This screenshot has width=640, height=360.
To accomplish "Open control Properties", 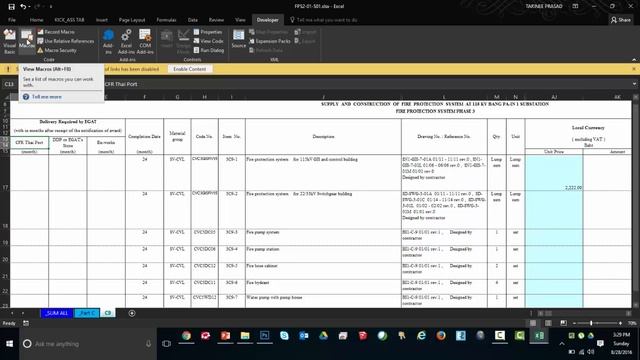I will click(x=208, y=31).
